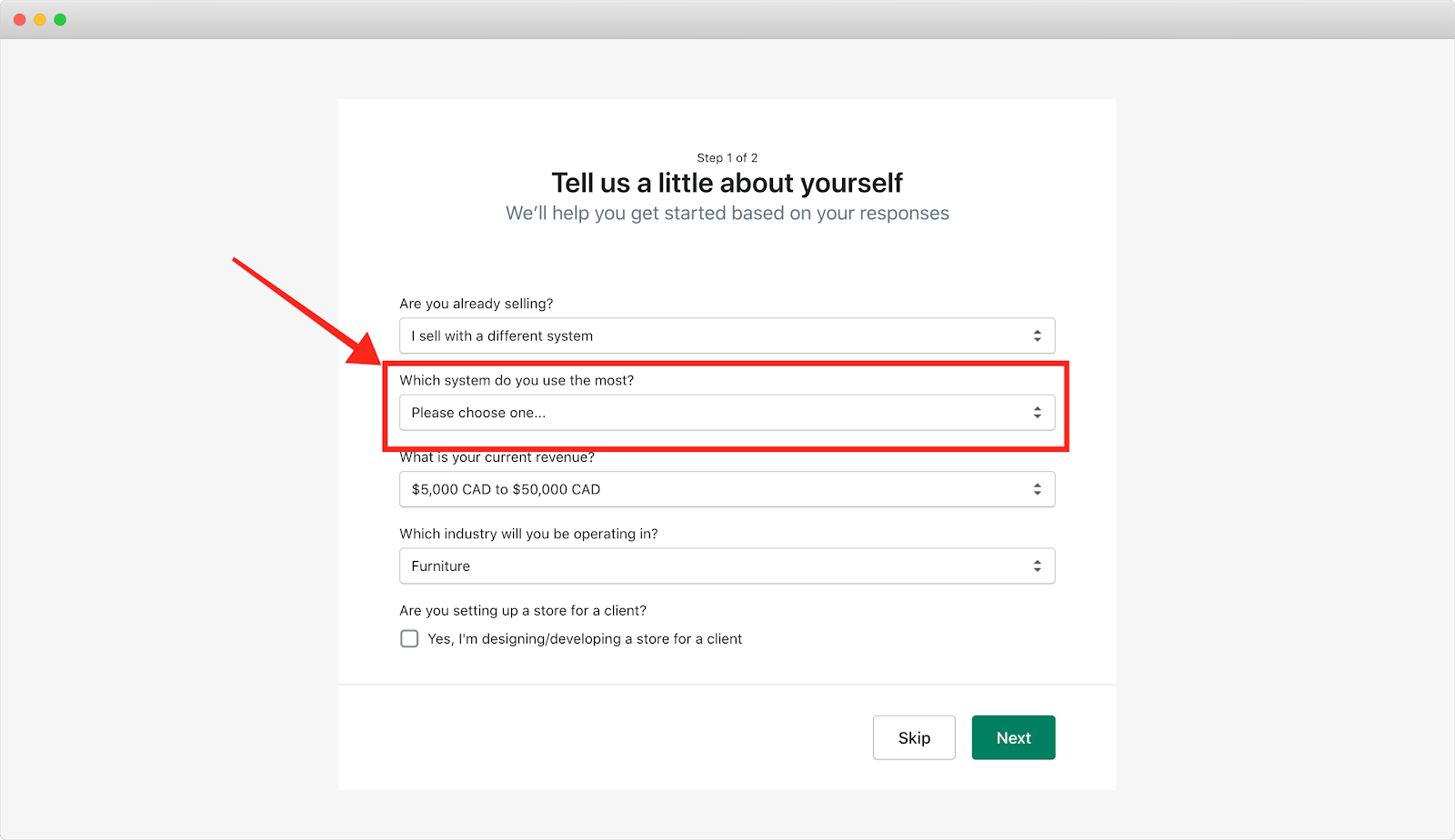Click the 'Tell us a little about yourself' heading
Screen dimensions: 1455x840
[727, 183]
